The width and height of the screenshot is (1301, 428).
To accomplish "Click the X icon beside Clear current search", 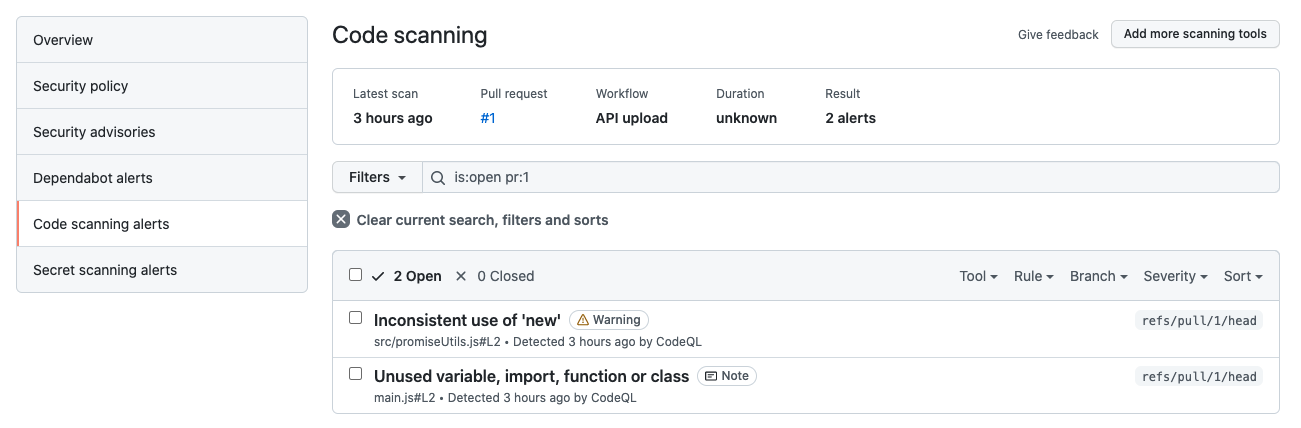I will click(x=341, y=220).
